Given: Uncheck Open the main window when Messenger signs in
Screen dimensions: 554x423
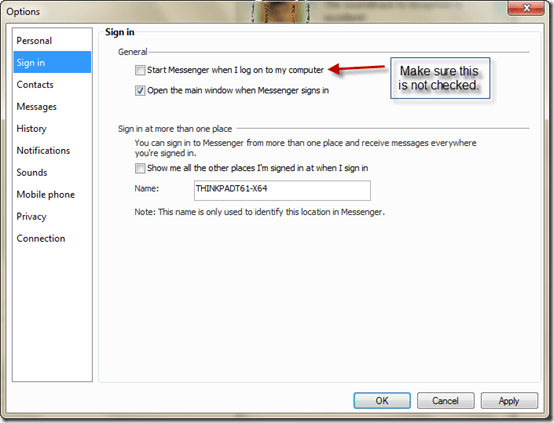Looking at the screenshot, I should 140,90.
